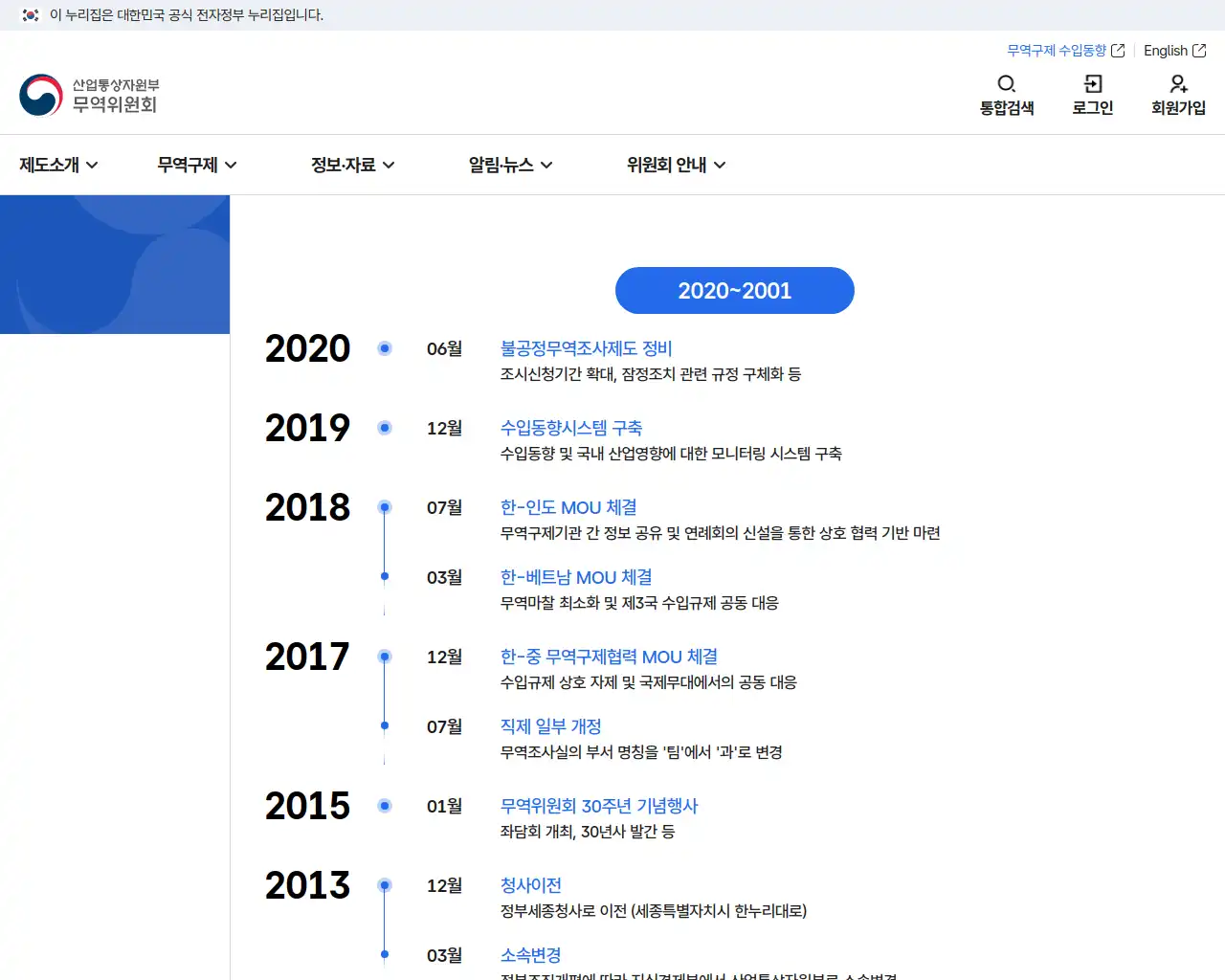
Task: Click the year 2018 label
Action: 308,507
